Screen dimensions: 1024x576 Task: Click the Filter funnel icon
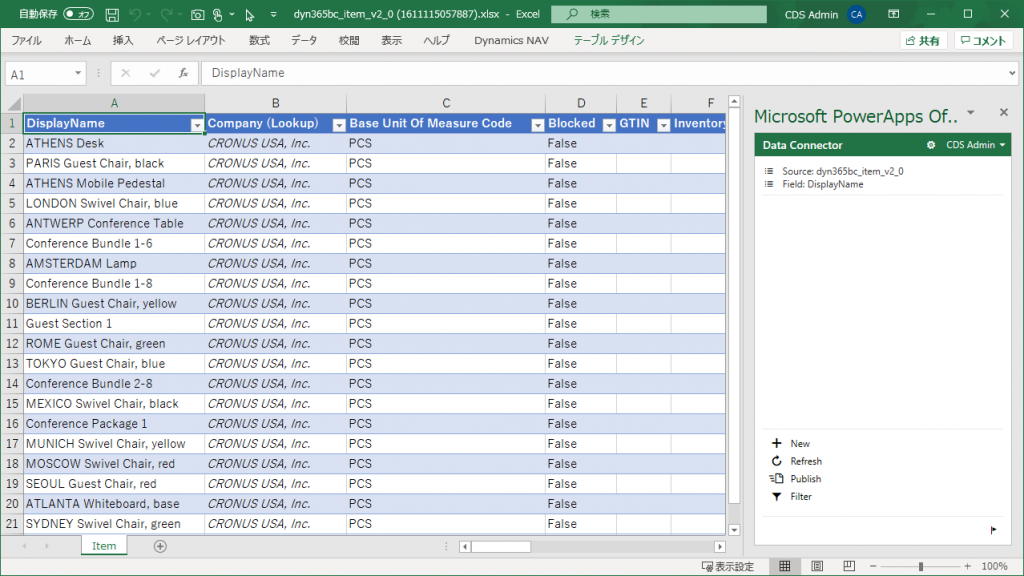click(x=776, y=496)
